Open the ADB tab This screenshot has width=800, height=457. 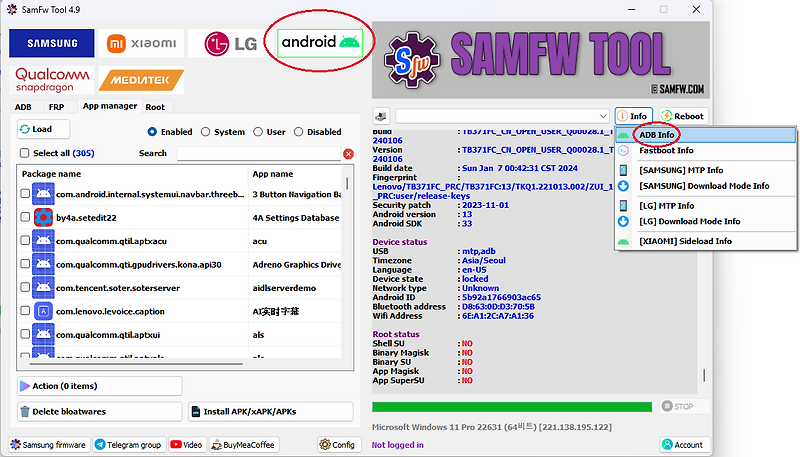tap(23, 107)
